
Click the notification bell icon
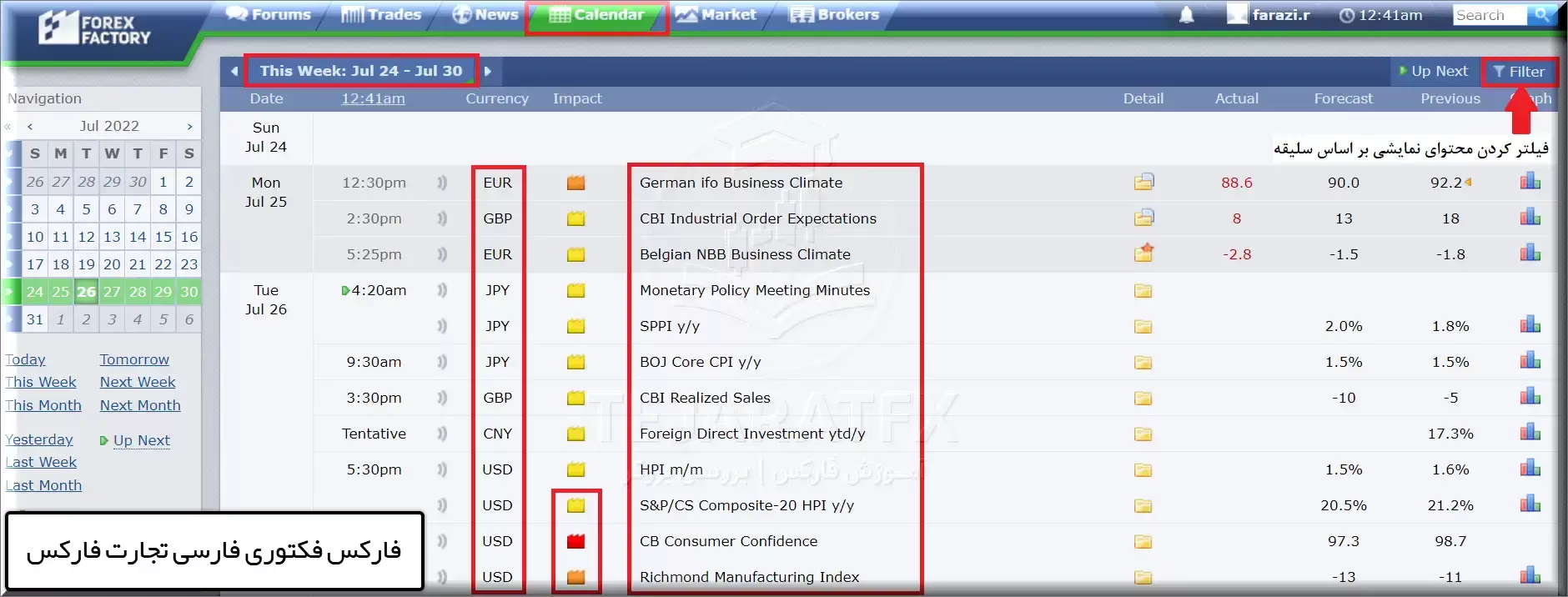coord(1186,15)
